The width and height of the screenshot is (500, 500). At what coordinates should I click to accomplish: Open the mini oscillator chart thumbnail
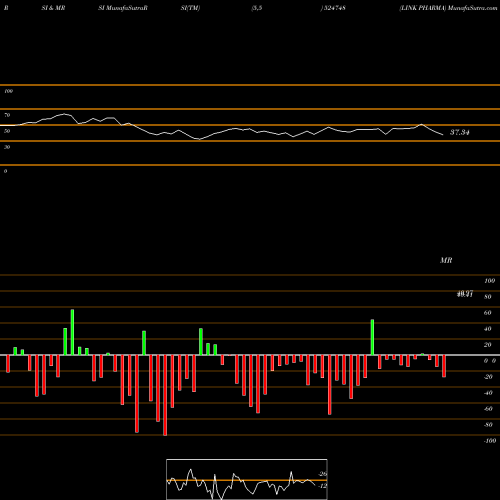click(247, 479)
